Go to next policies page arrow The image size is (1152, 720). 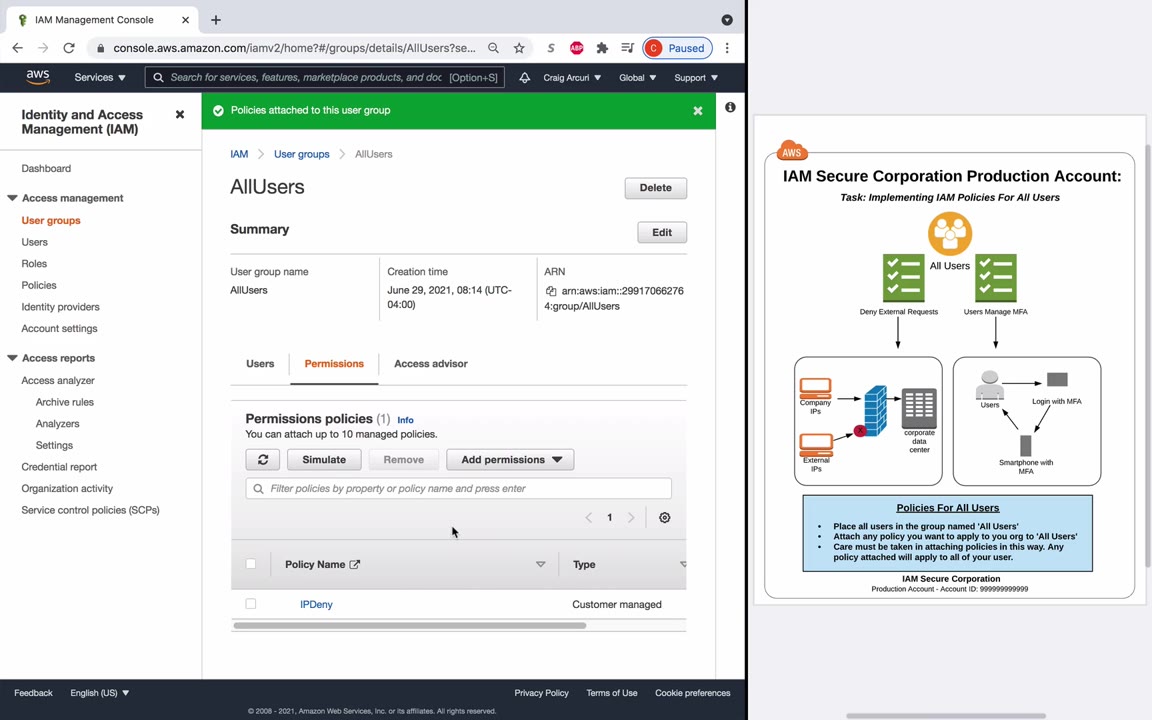pos(631,517)
